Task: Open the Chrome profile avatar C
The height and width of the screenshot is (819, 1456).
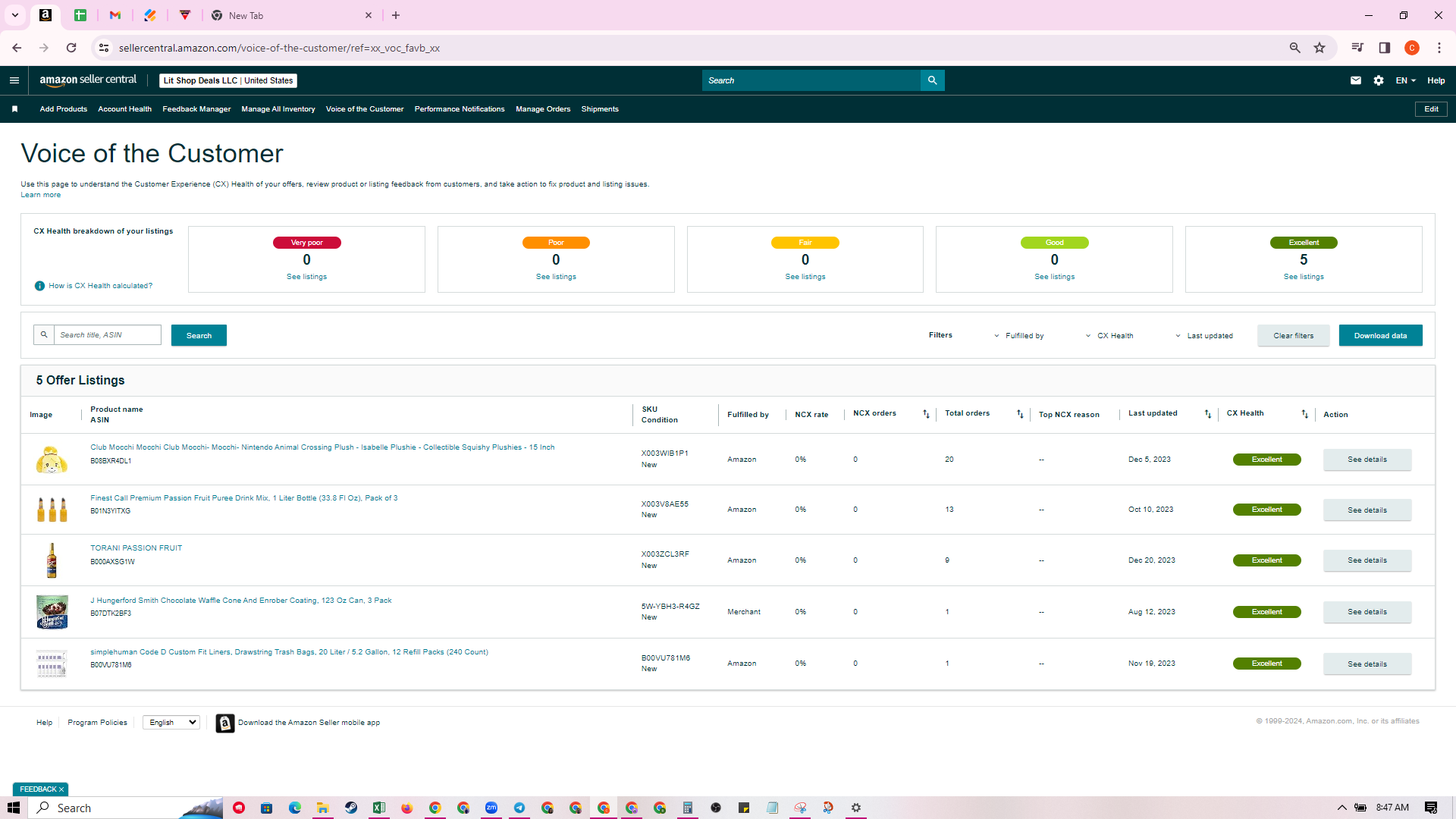Action: (1412, 48)
